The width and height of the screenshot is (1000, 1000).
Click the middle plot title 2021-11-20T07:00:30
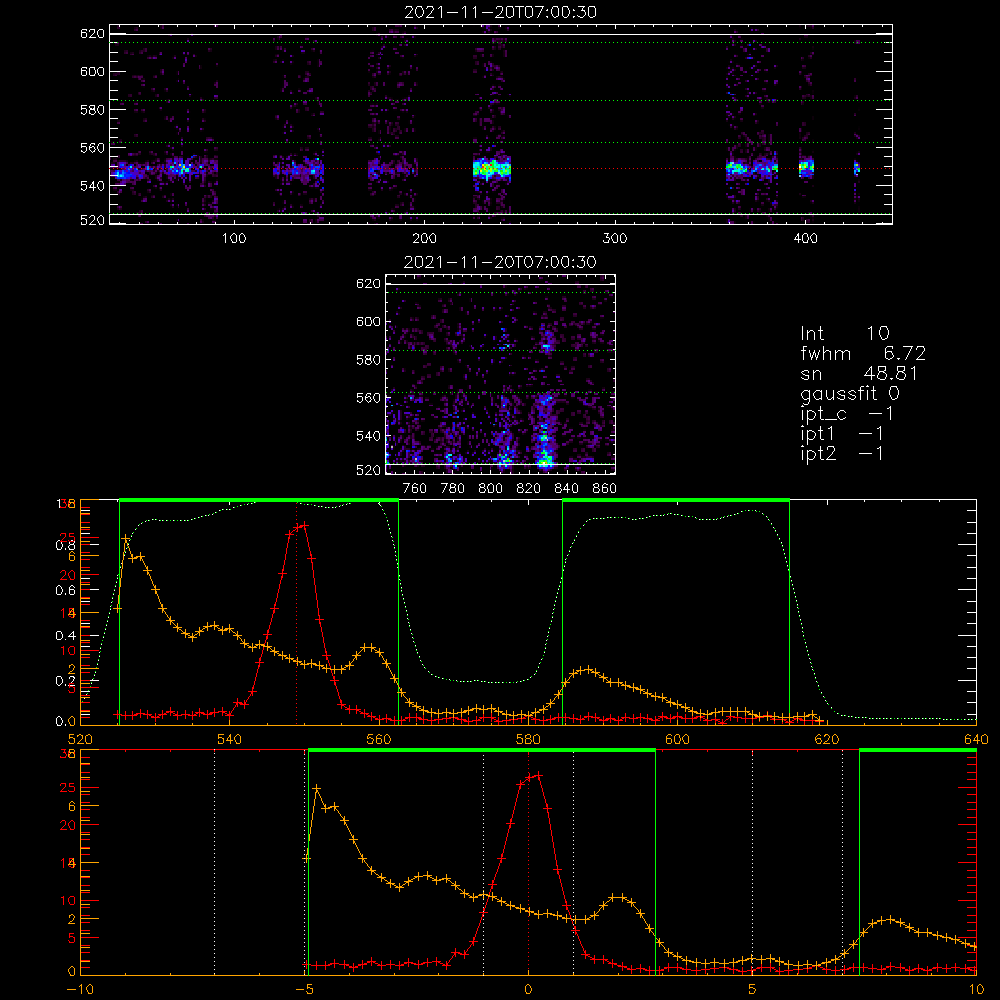tap(500, 262)
